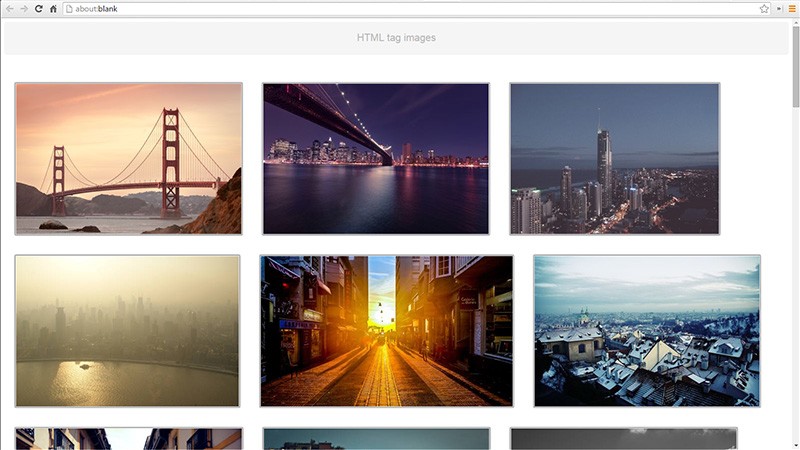
Task: Click the small extension icon beside the star
Action: point(779,9)
